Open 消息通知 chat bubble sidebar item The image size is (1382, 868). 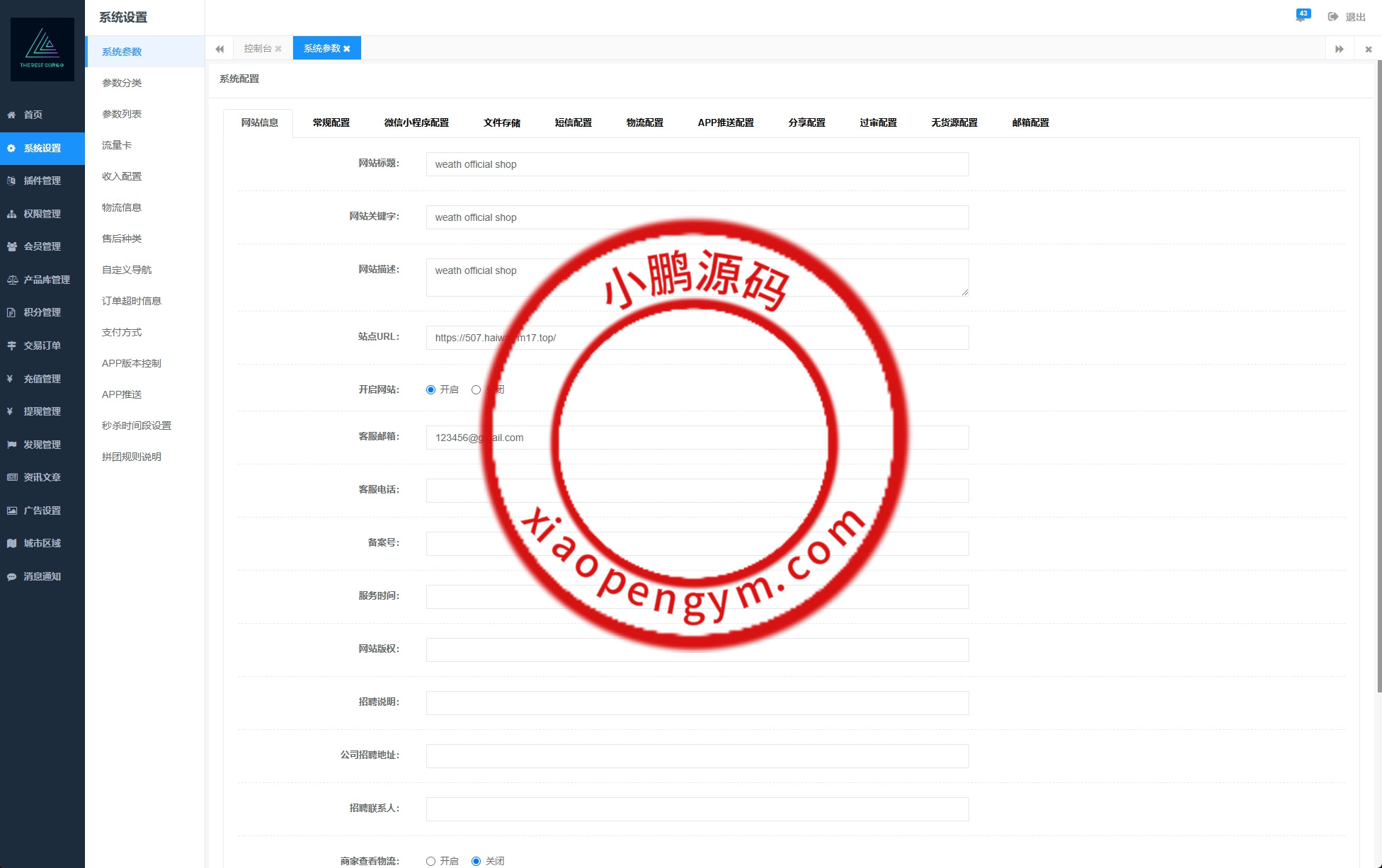coord(12,576)
